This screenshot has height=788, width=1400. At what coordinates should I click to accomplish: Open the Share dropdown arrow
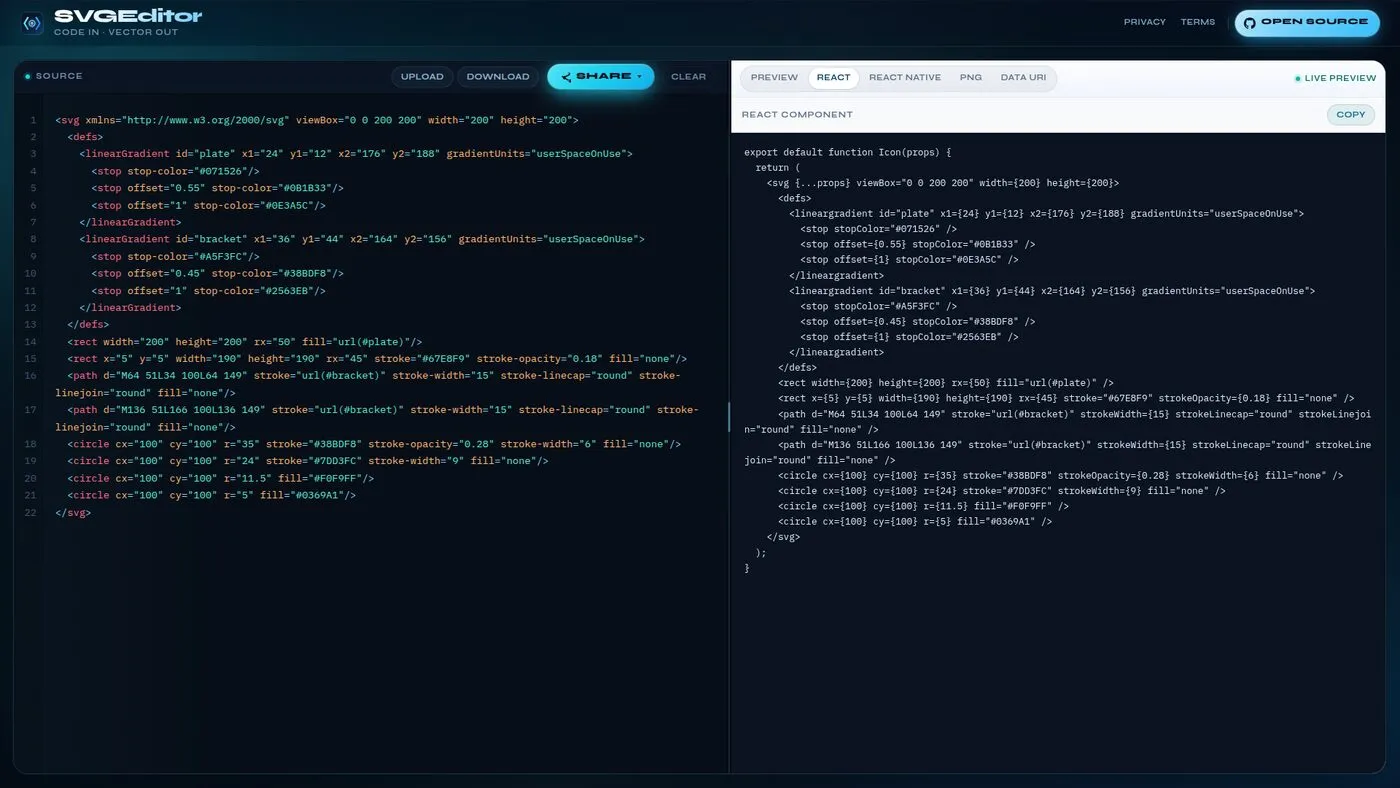pyautogui.click(x=639, y=77)
